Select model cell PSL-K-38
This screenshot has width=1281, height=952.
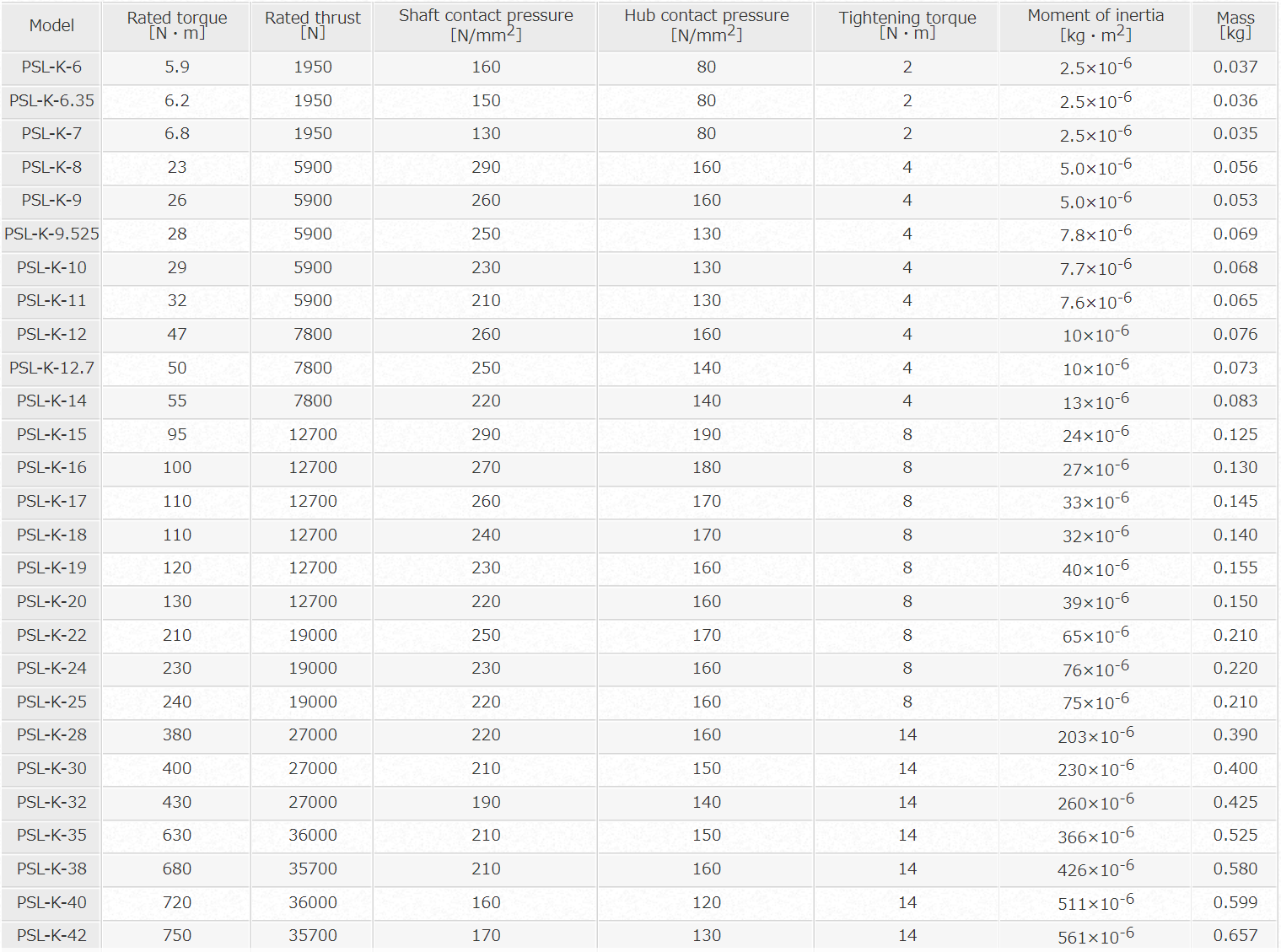coord(51,869)
